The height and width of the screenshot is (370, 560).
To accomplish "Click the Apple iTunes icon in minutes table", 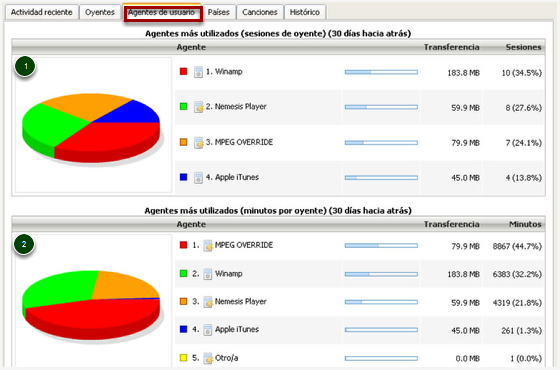I will [x=208, y=330].
